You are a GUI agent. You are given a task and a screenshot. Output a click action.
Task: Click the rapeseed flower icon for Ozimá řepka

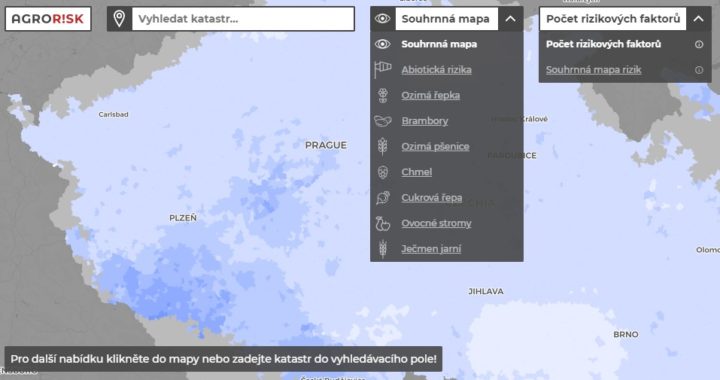point(382,95)
